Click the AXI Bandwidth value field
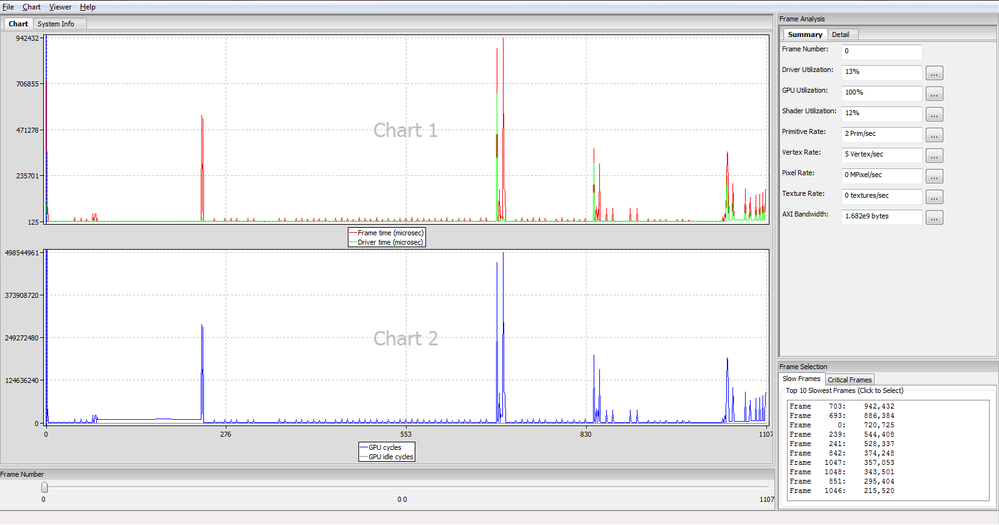 click(x=882, y=217)
